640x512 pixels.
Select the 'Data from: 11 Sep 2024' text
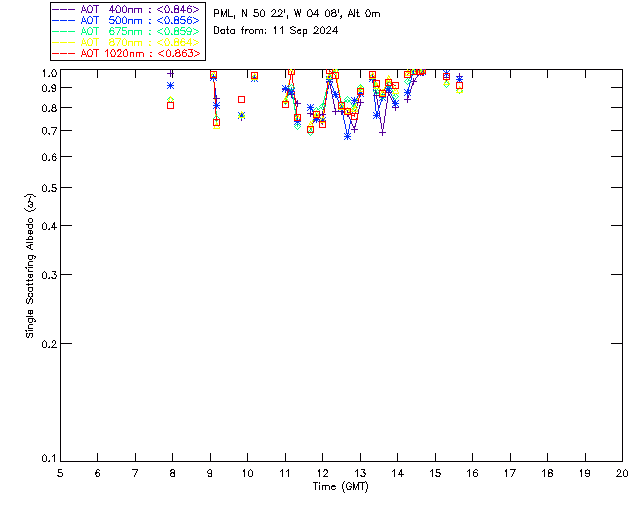tap(275, 31)
